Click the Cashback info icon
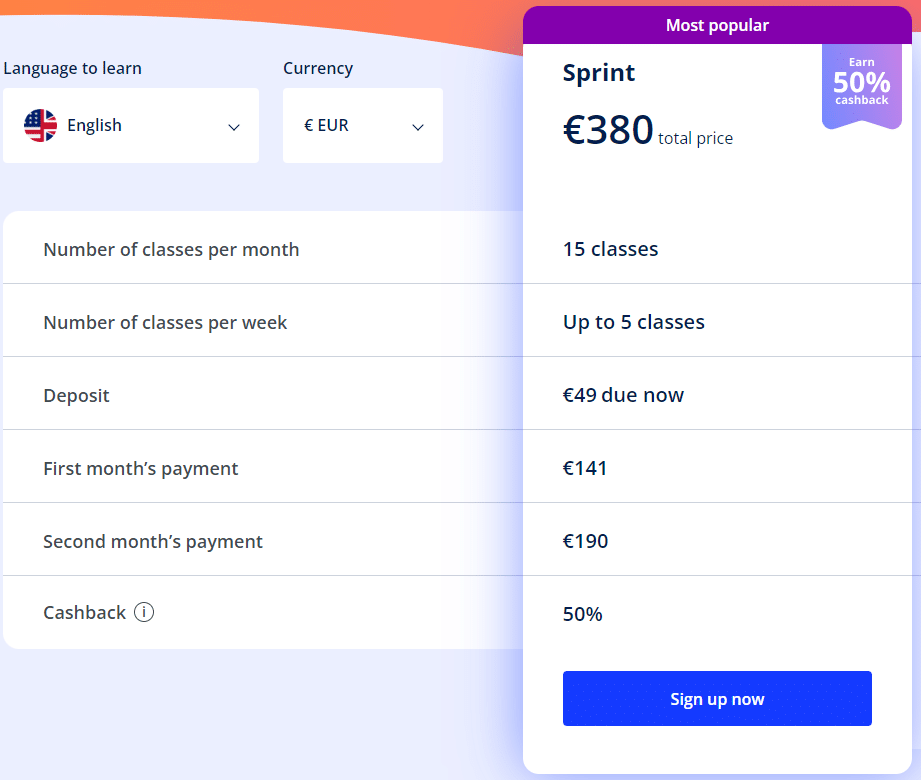921x780 pixels. pyautogui.click(x=144, y=612)
